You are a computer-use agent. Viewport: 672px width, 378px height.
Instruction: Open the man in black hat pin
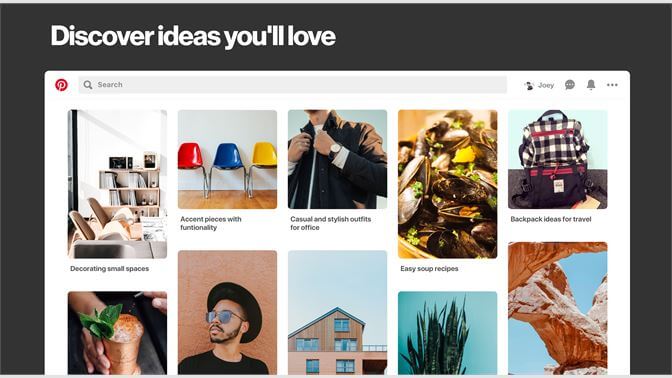227,312
